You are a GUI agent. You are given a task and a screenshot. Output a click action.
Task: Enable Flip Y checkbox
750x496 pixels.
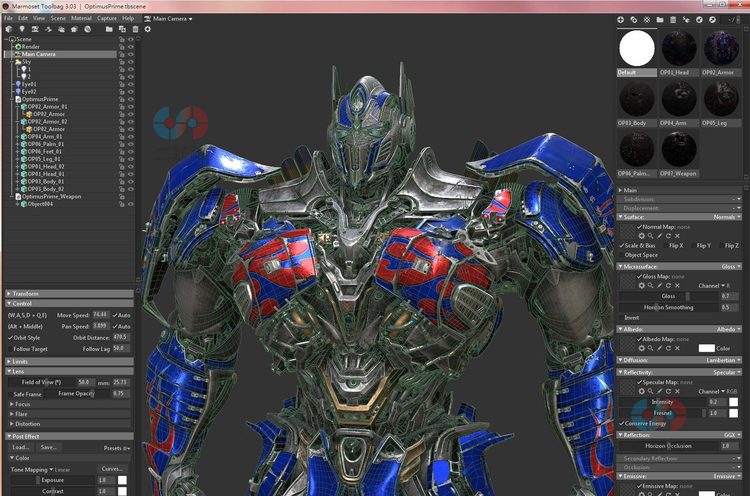click(x=693, y=245)
